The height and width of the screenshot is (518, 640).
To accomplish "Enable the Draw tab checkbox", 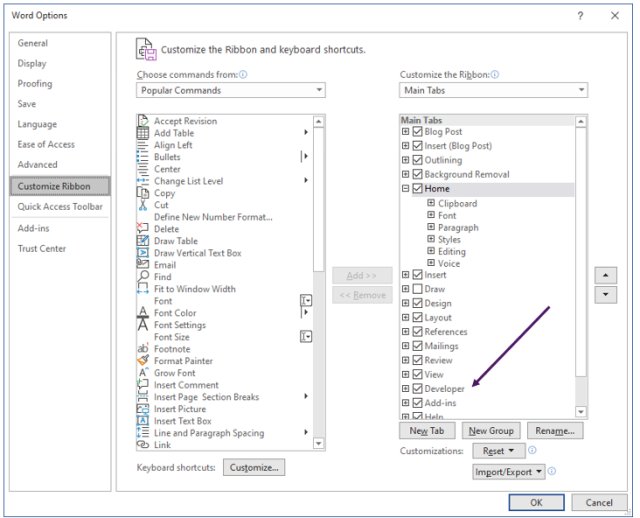I will point(417,289).
